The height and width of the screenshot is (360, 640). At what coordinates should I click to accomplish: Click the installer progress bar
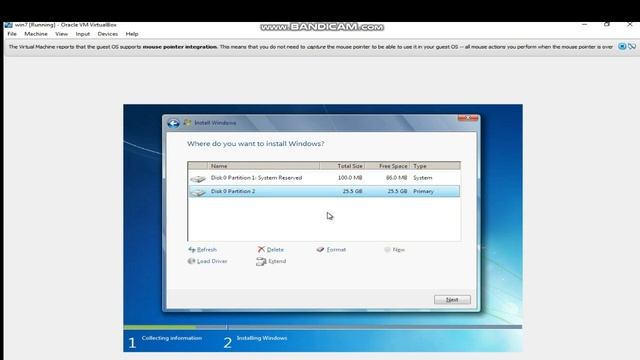point(322,327)
